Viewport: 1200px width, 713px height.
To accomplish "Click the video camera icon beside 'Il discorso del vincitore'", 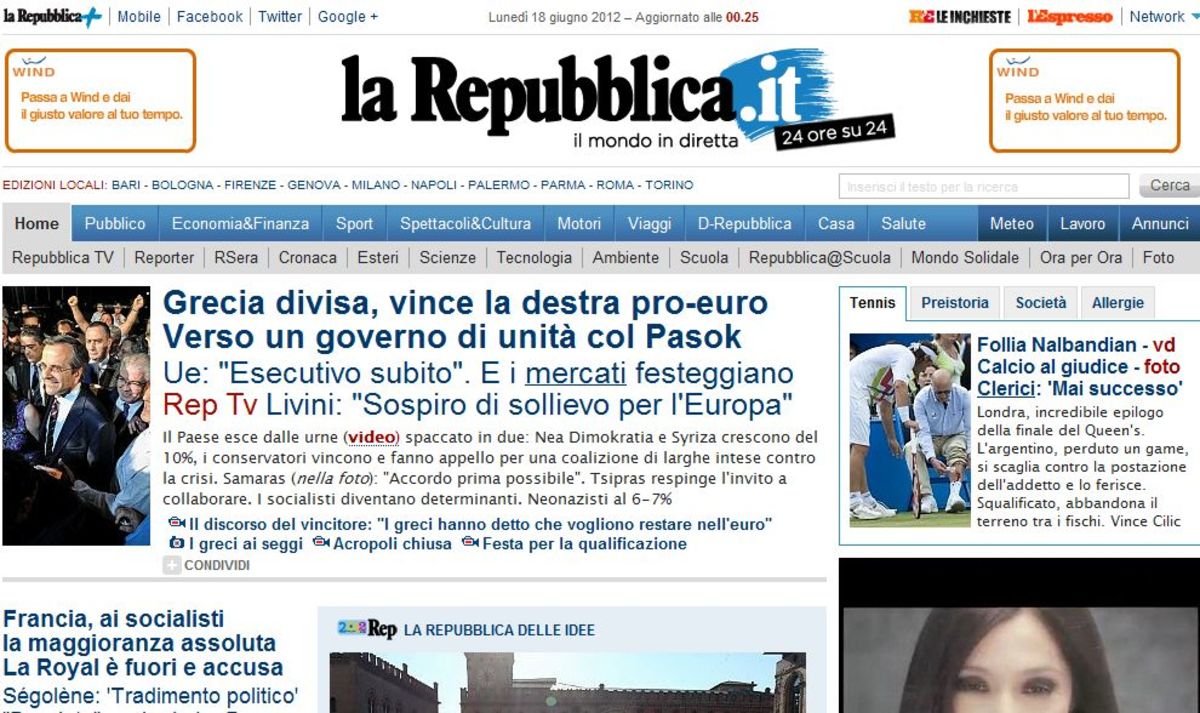I will (176, 523).
